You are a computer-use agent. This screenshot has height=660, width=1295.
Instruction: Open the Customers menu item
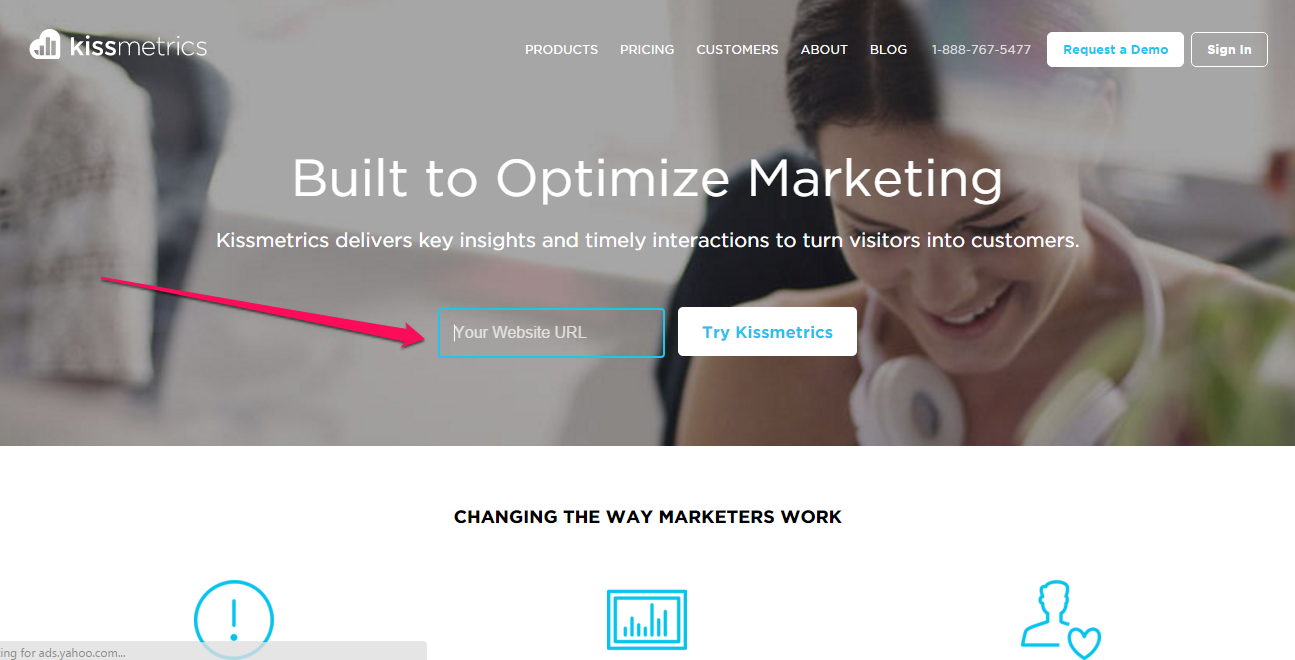pos(737,49)
